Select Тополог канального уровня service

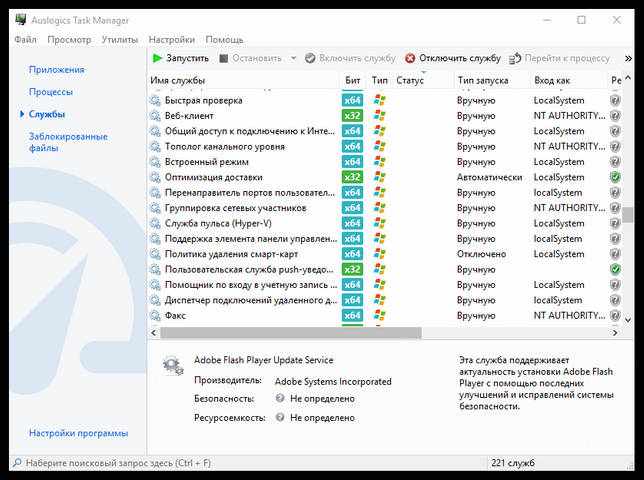pos(384,147)
